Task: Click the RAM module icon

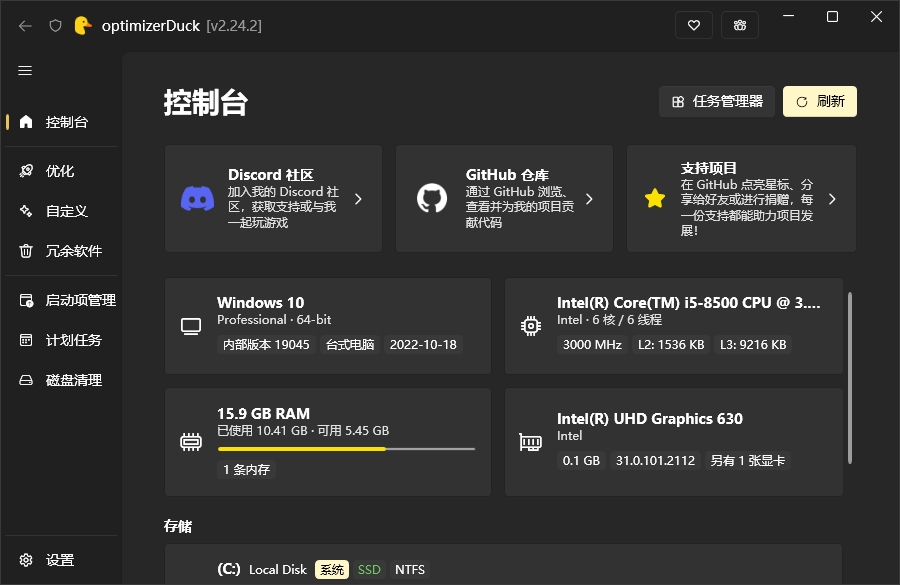Action: [191, 442]
